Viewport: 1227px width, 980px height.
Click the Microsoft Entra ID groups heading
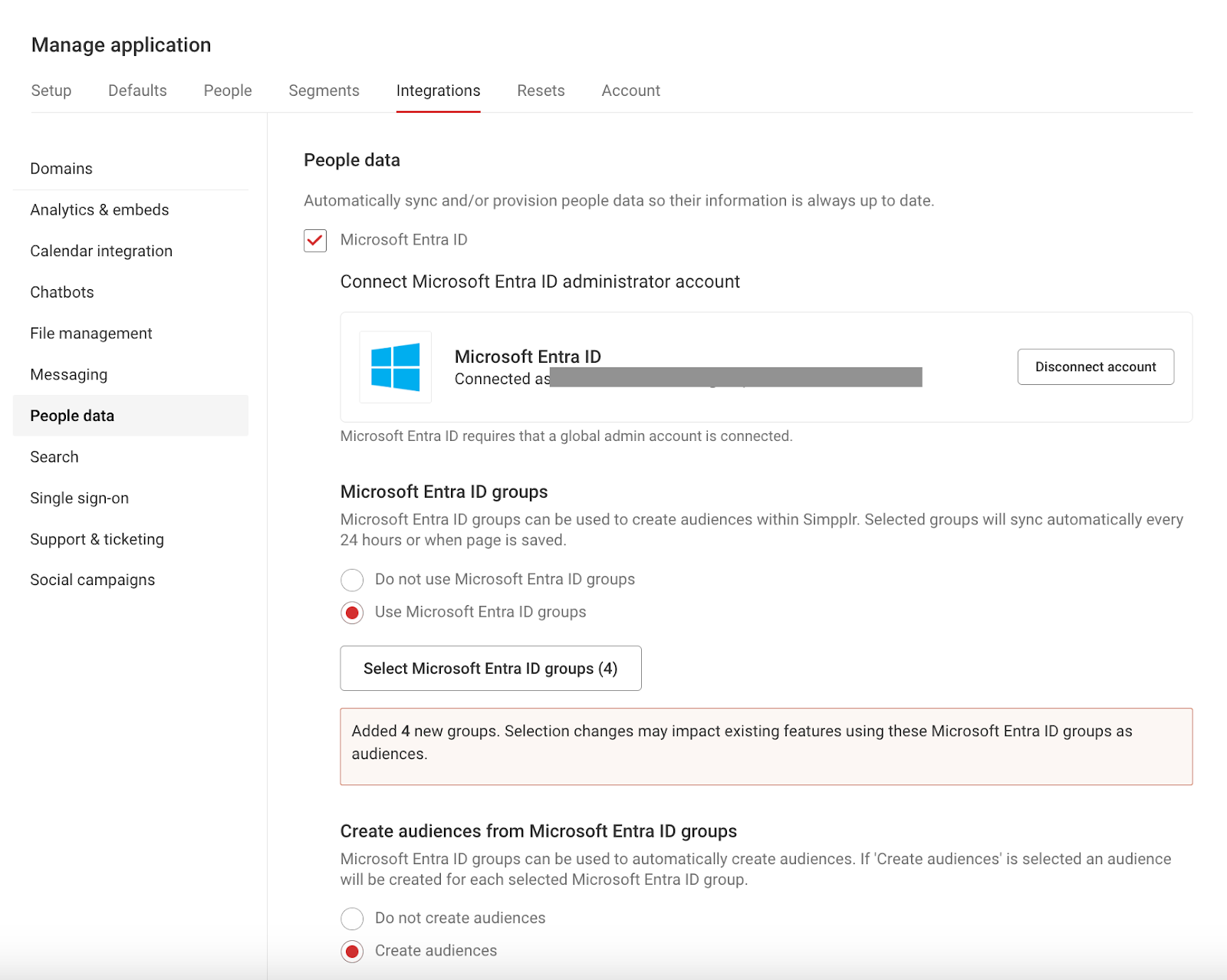pos(444,492)
